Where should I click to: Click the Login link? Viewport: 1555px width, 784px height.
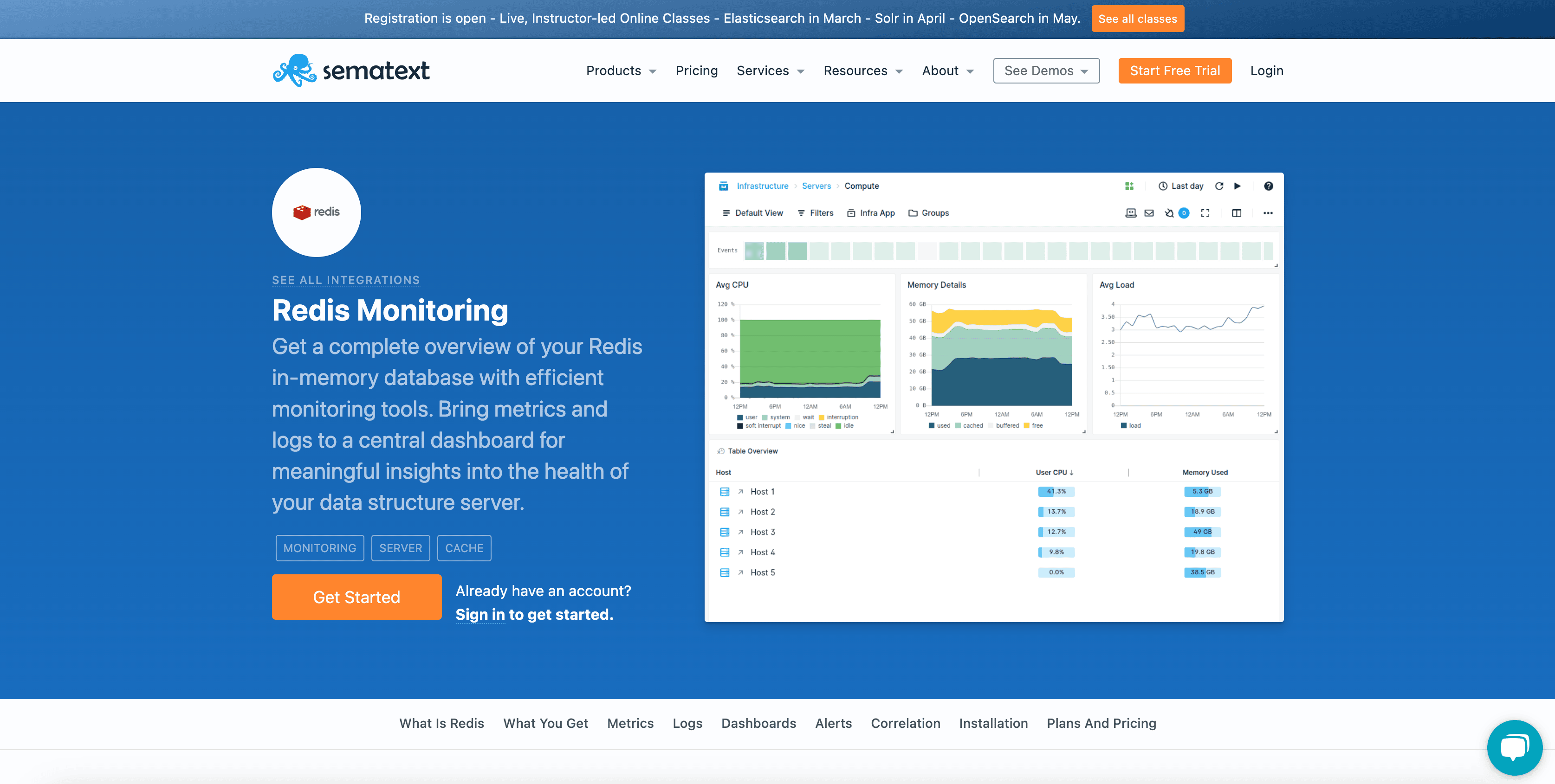point(1266,71)
